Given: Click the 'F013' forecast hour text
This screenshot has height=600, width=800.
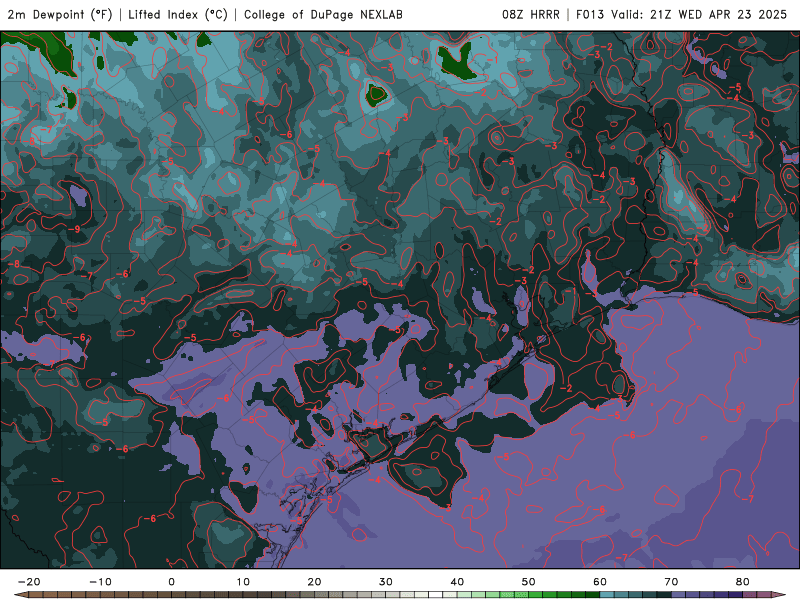Looking at the screenshot, I should pyautogui.click(x=590, y=14).
